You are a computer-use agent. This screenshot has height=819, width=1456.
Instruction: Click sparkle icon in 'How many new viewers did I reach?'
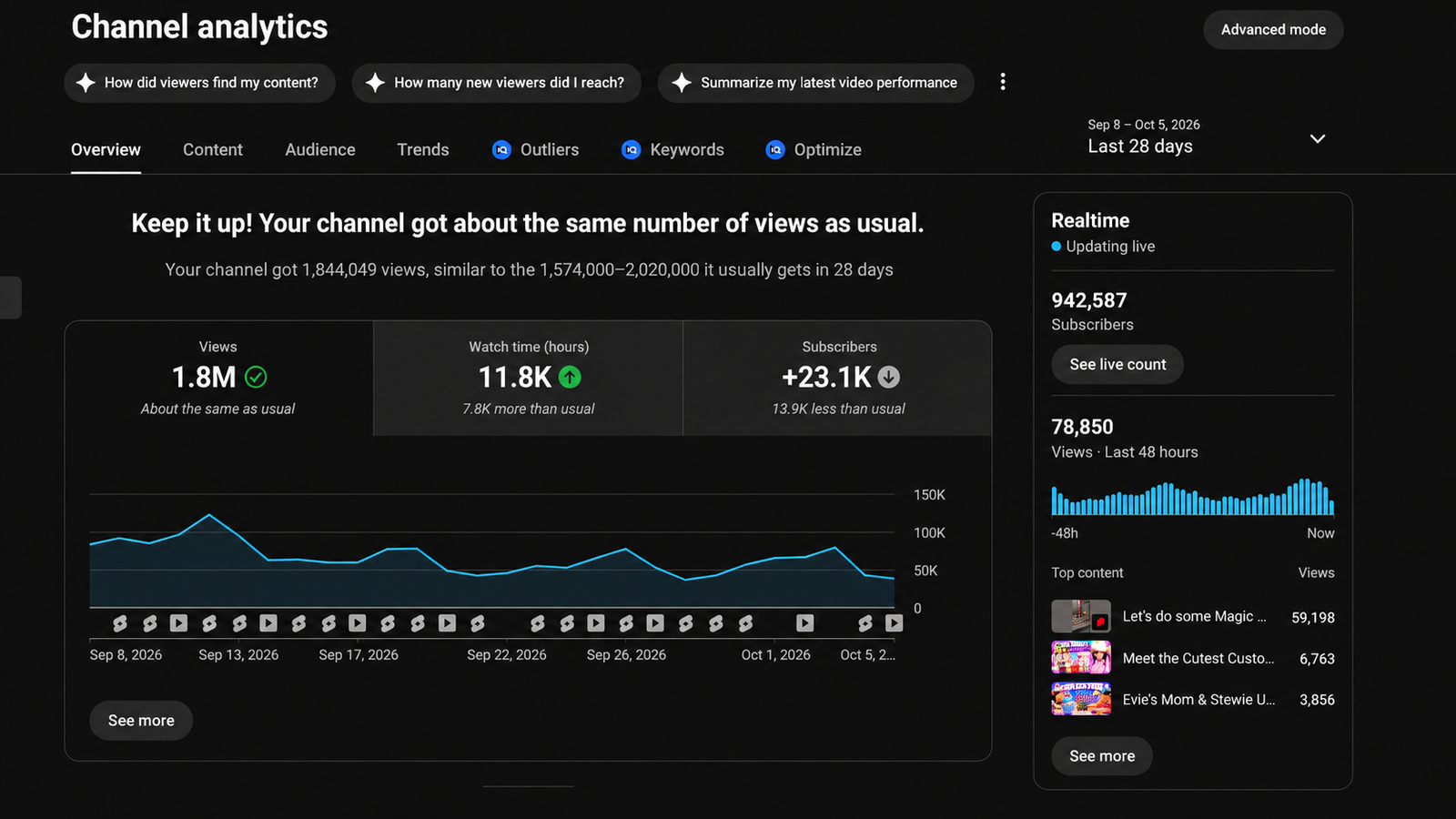click(x=375, y=83)
